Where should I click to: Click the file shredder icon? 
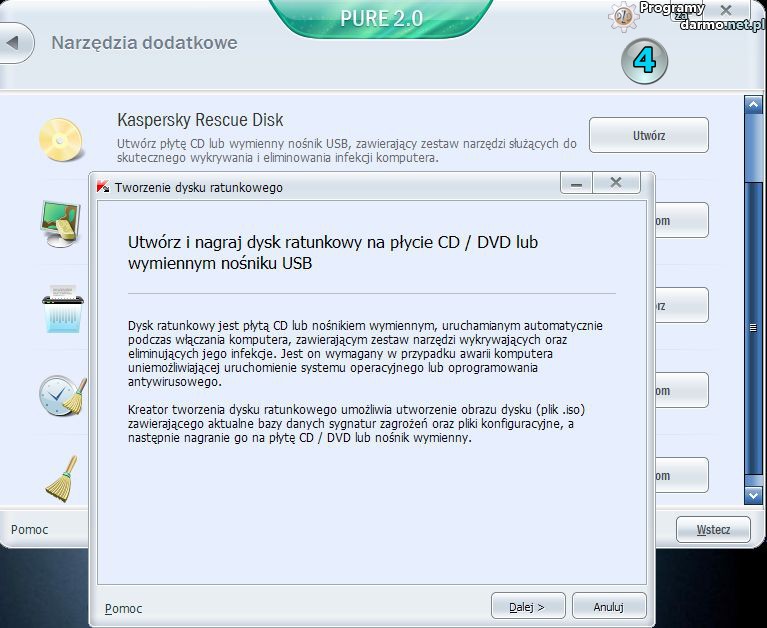point(63,309)
